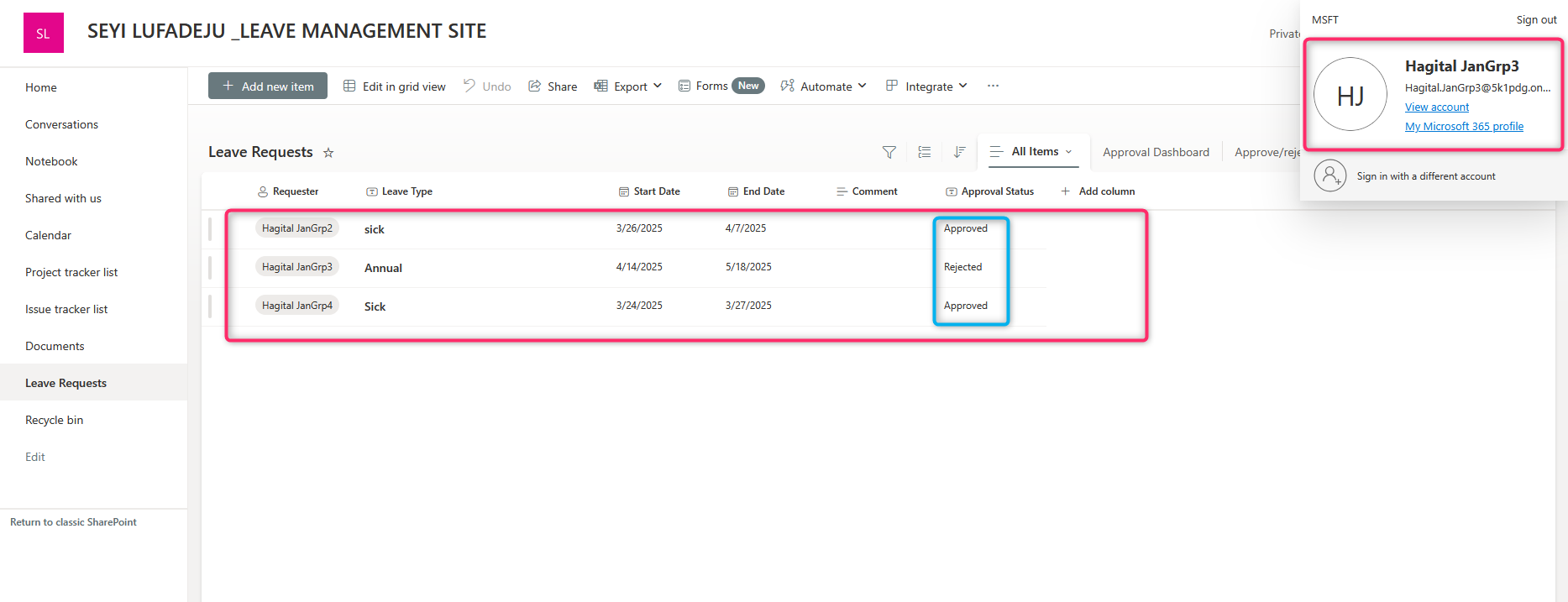Open Documents in side navigation
Image resolution: width=1568 pixels, height=602 pixels.
point(55,346)
